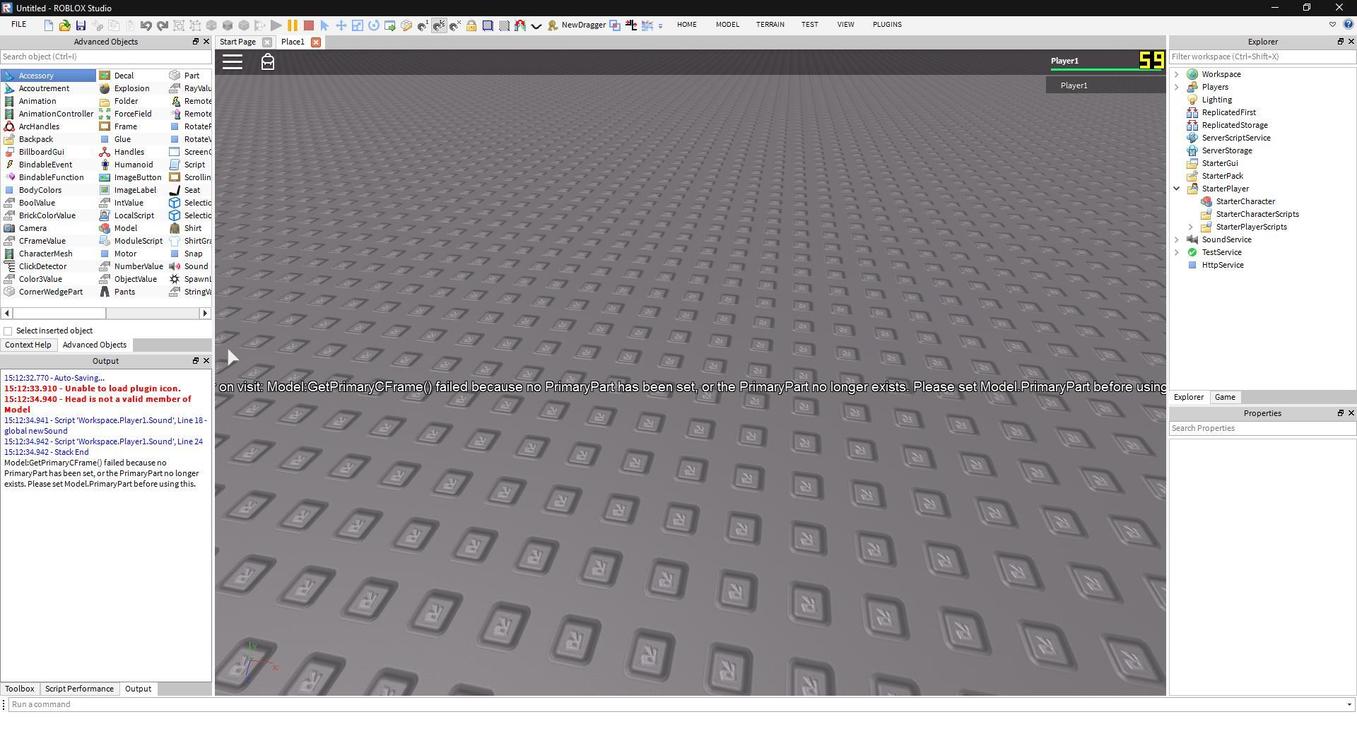Insert a Part from Advanced Objects
Image resolution: width=1357 pixels, height=736 pixels.
(x=191, y=75)
